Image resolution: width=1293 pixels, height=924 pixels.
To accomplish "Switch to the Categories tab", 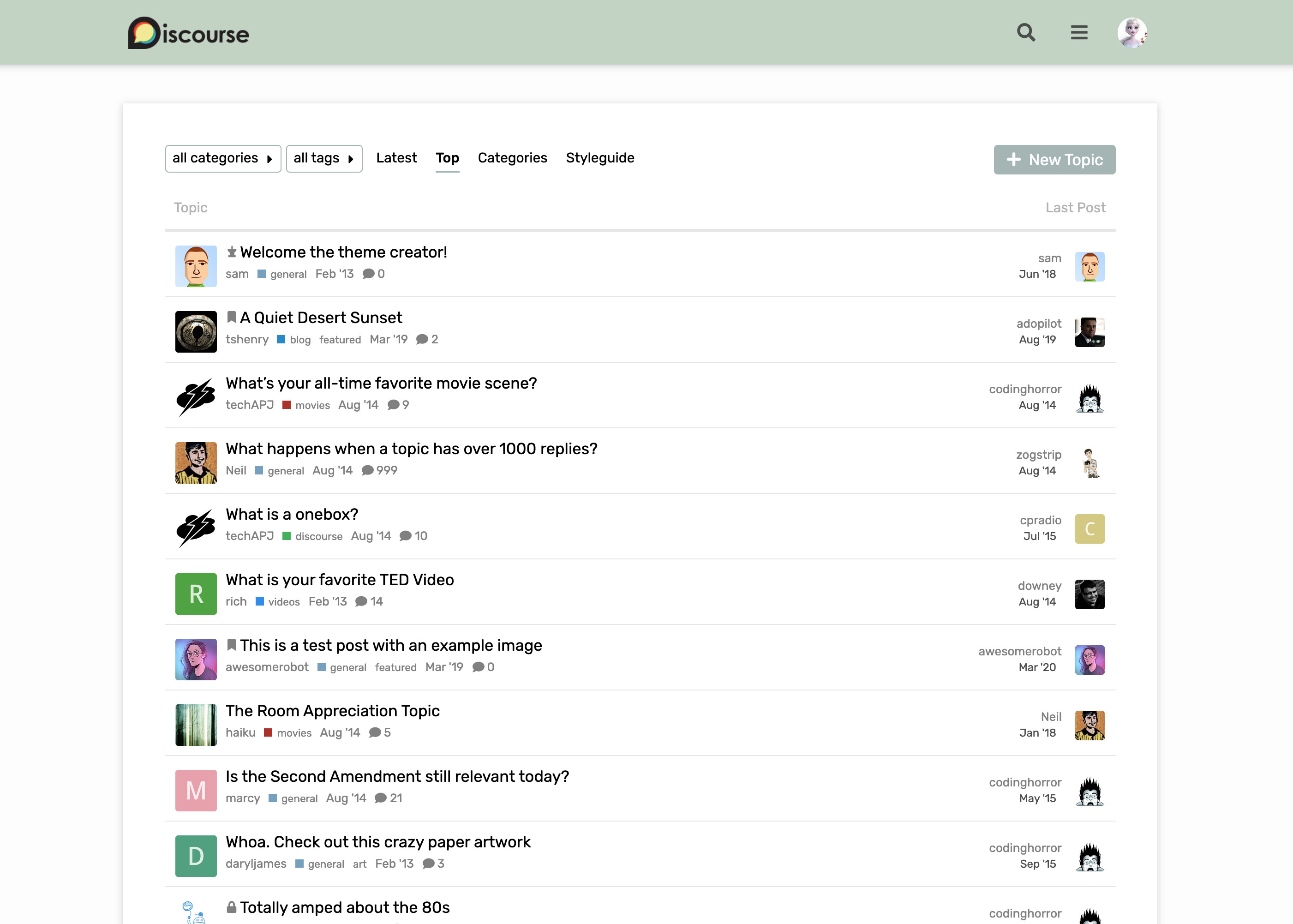I will point(512,157).
